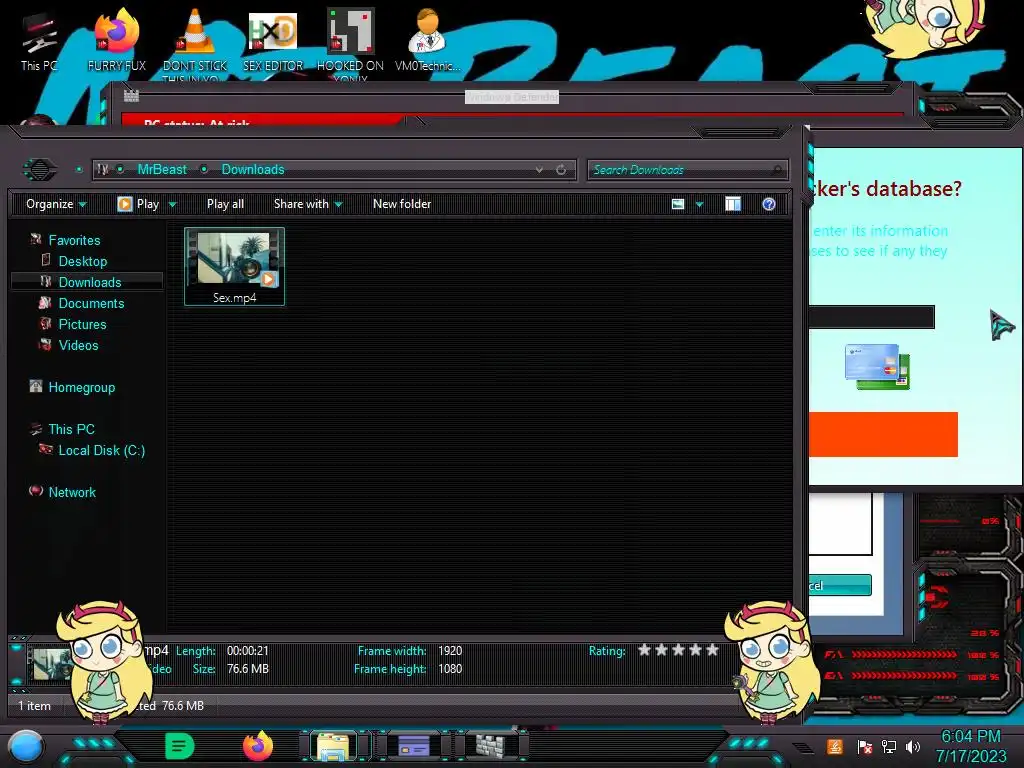Click the Frame width value 1920
This screenshot has width=1024, height=768.
pyautogui.click(x=450, y=650)
